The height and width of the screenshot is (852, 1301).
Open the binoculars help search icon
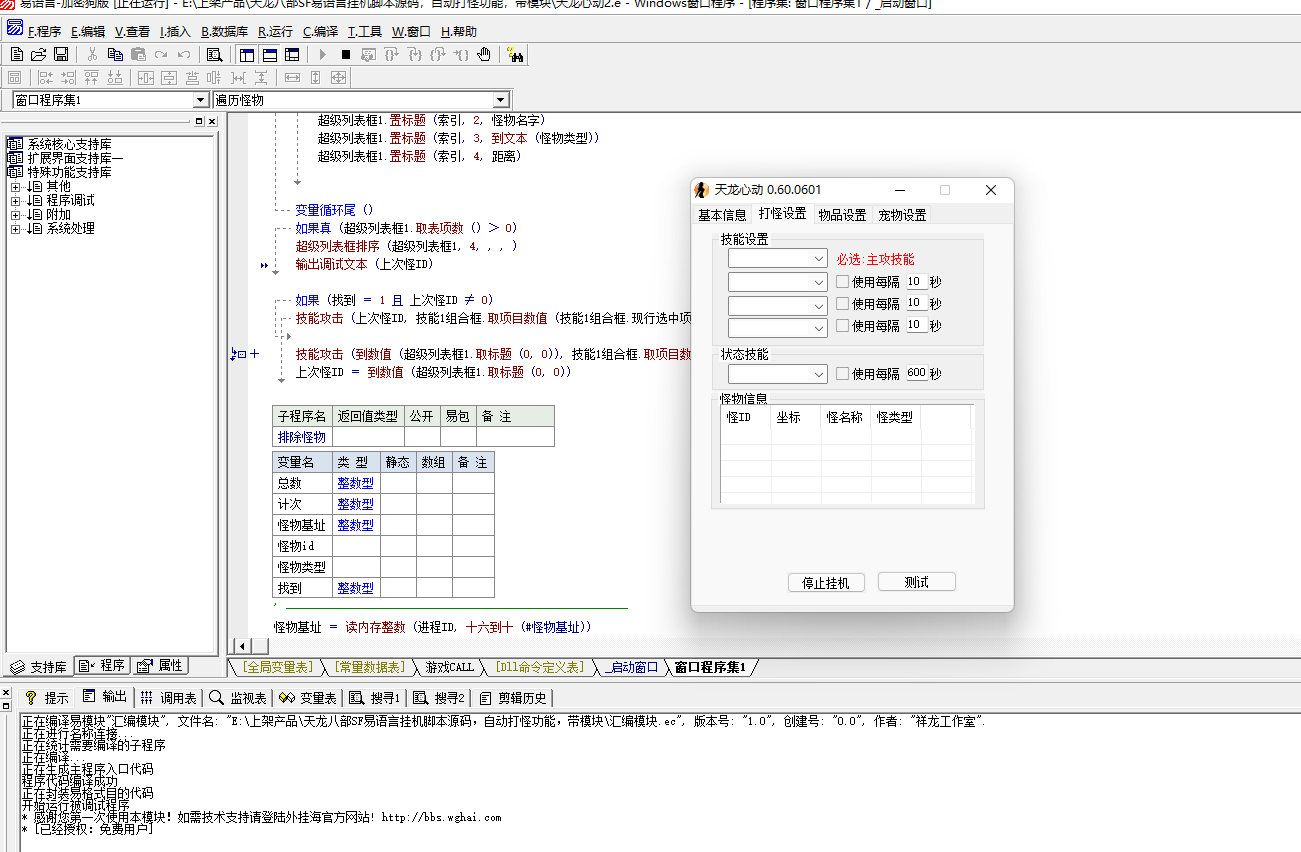(515, 54)
